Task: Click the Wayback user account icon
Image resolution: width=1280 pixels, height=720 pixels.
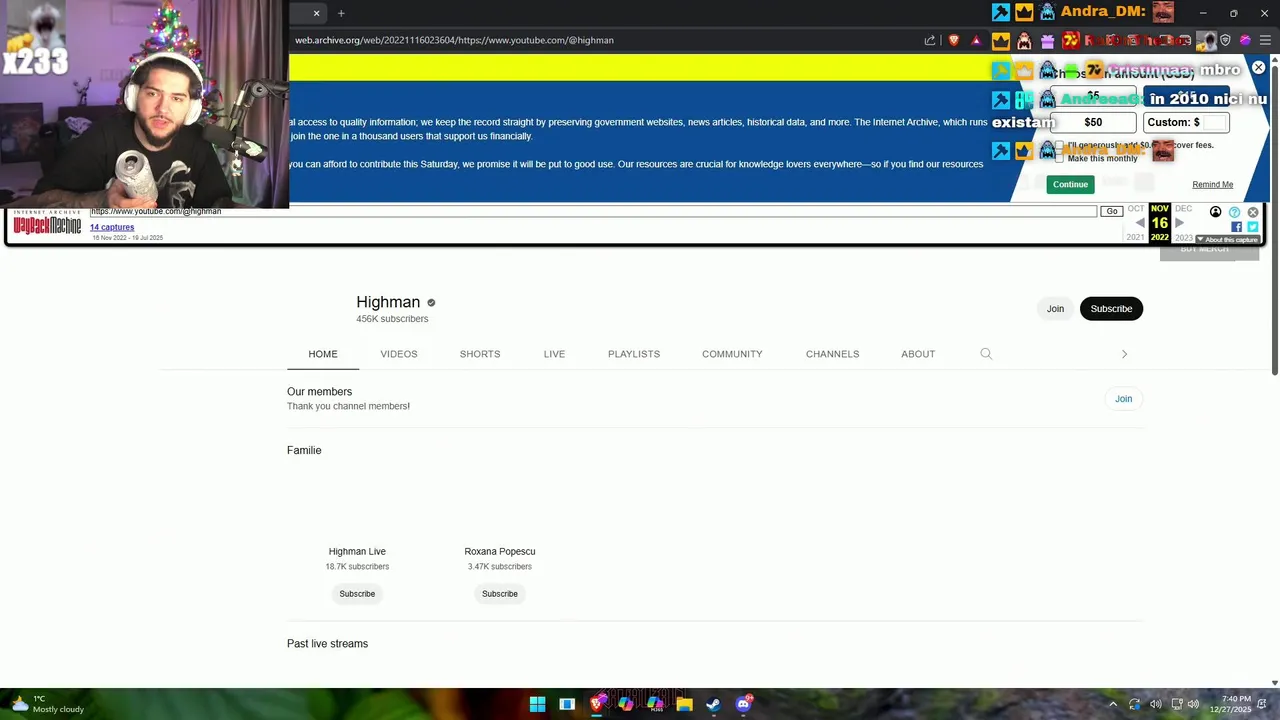Action: click(x=1216, y=212)
